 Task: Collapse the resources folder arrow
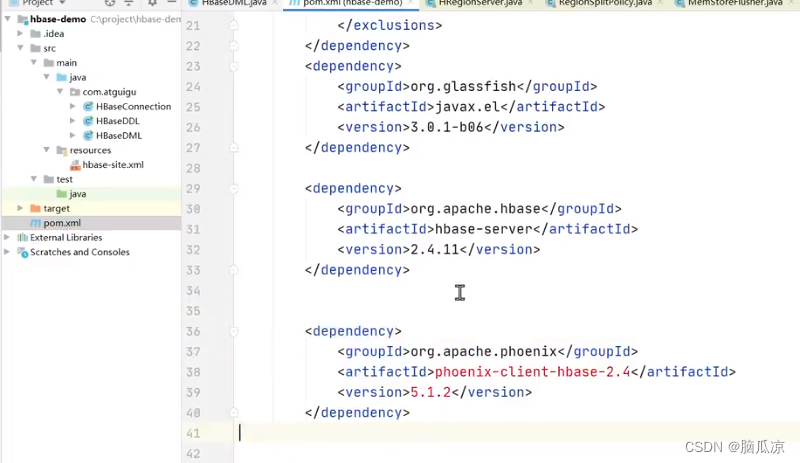46,150
